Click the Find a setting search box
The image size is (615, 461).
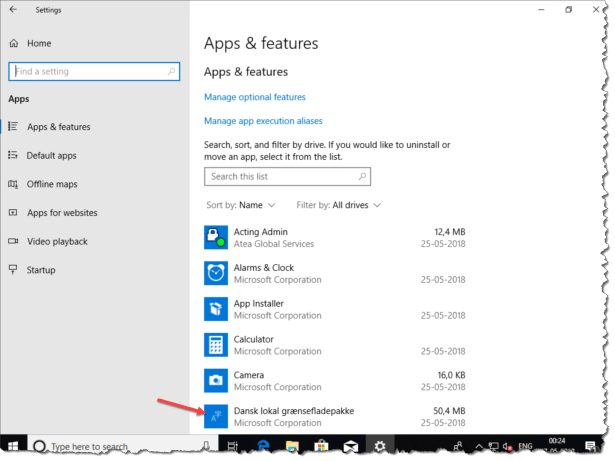pyautogui.click(x=94, y=71)
